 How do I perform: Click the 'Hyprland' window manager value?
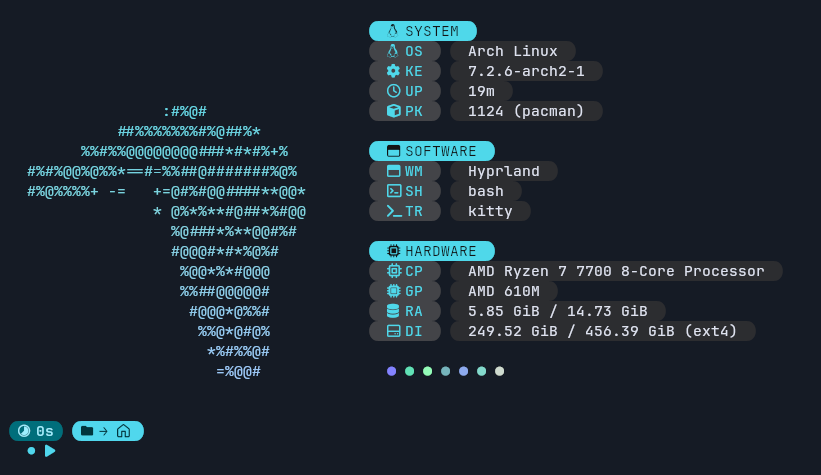[504, 171]
